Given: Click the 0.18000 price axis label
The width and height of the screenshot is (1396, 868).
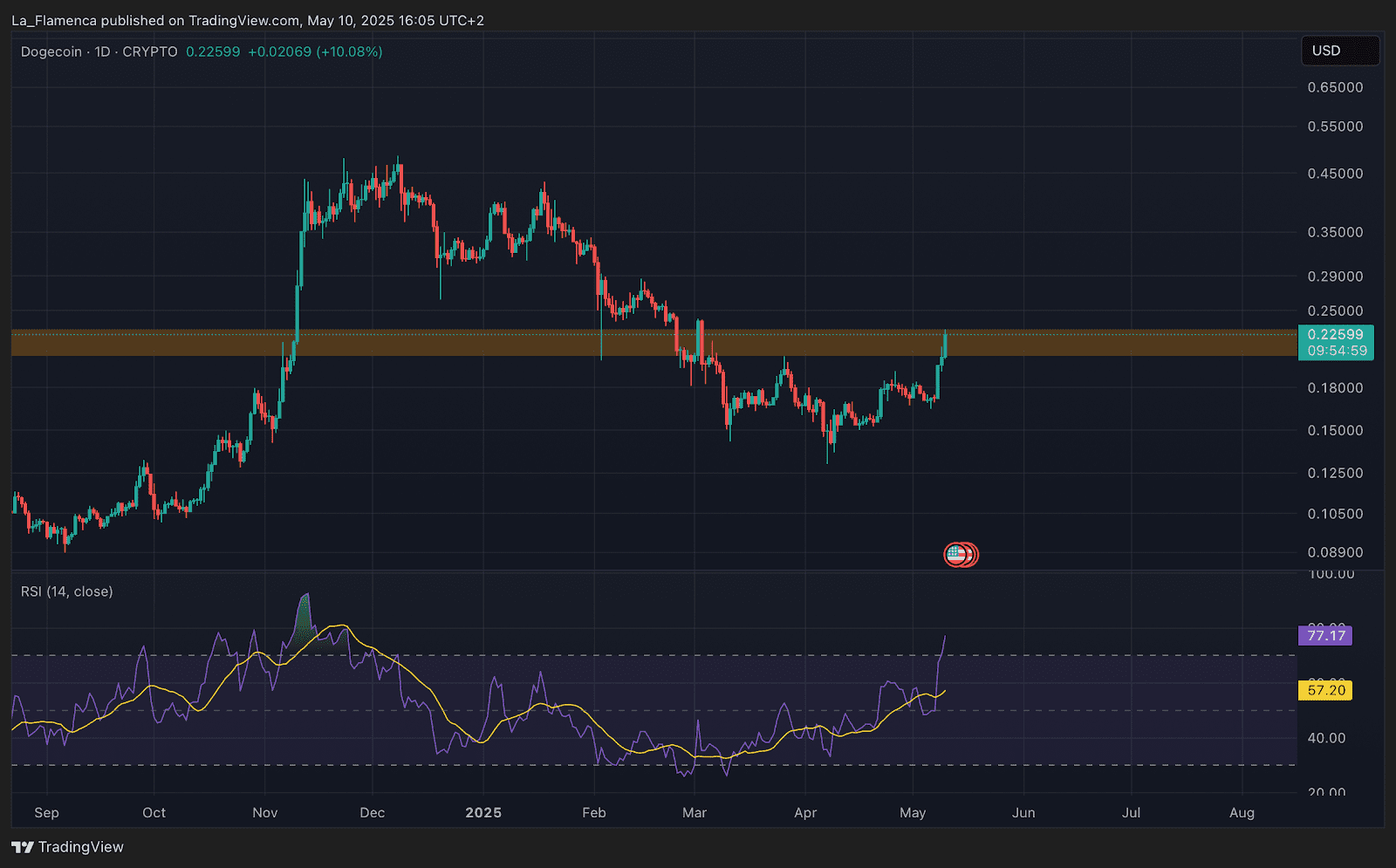Looking at the screenshot, I should (x=1335, y=388).
